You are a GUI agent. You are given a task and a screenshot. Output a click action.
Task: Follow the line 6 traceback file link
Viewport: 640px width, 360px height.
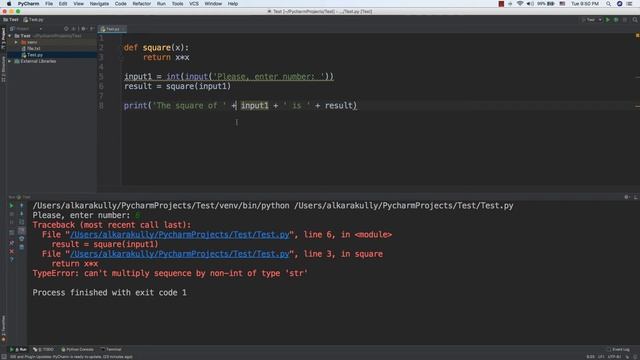pos(180,235)
